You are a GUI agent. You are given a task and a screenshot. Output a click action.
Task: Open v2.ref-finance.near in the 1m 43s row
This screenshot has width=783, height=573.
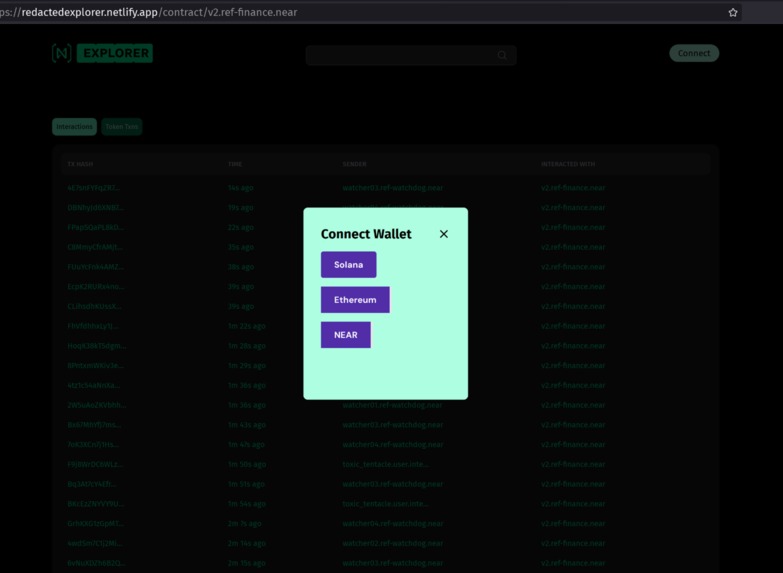point(573,425)
